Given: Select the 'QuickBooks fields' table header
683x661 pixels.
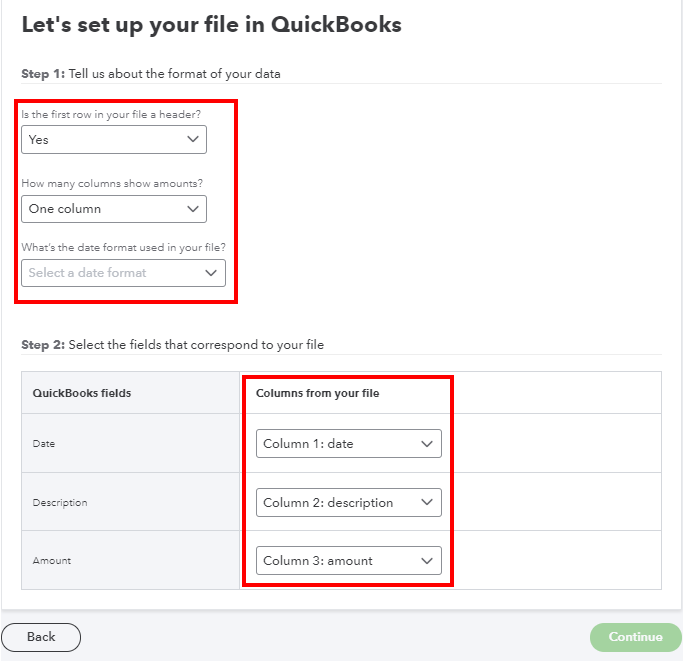Looking at the screenshot, I should (x=82, y=393).
